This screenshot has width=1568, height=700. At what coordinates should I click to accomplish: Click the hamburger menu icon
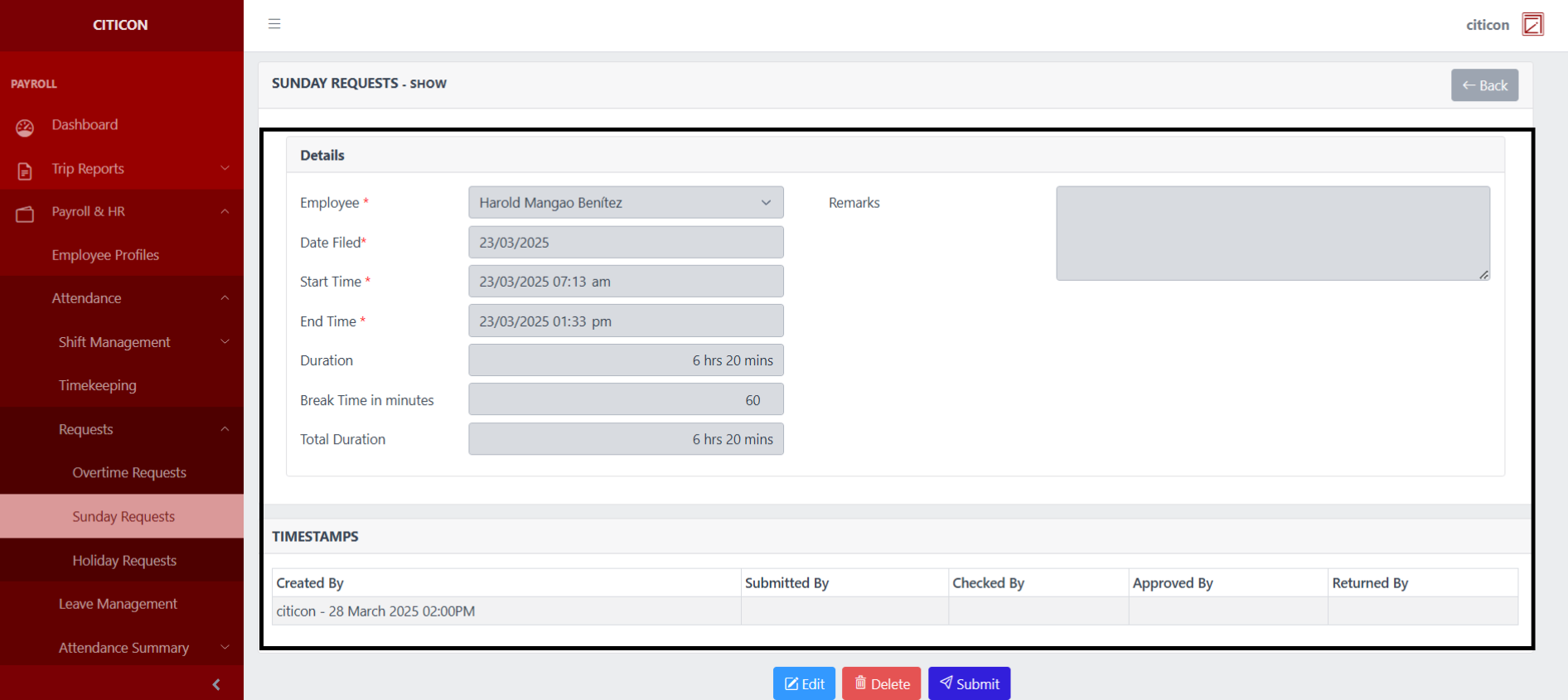(x=274, y=24)
